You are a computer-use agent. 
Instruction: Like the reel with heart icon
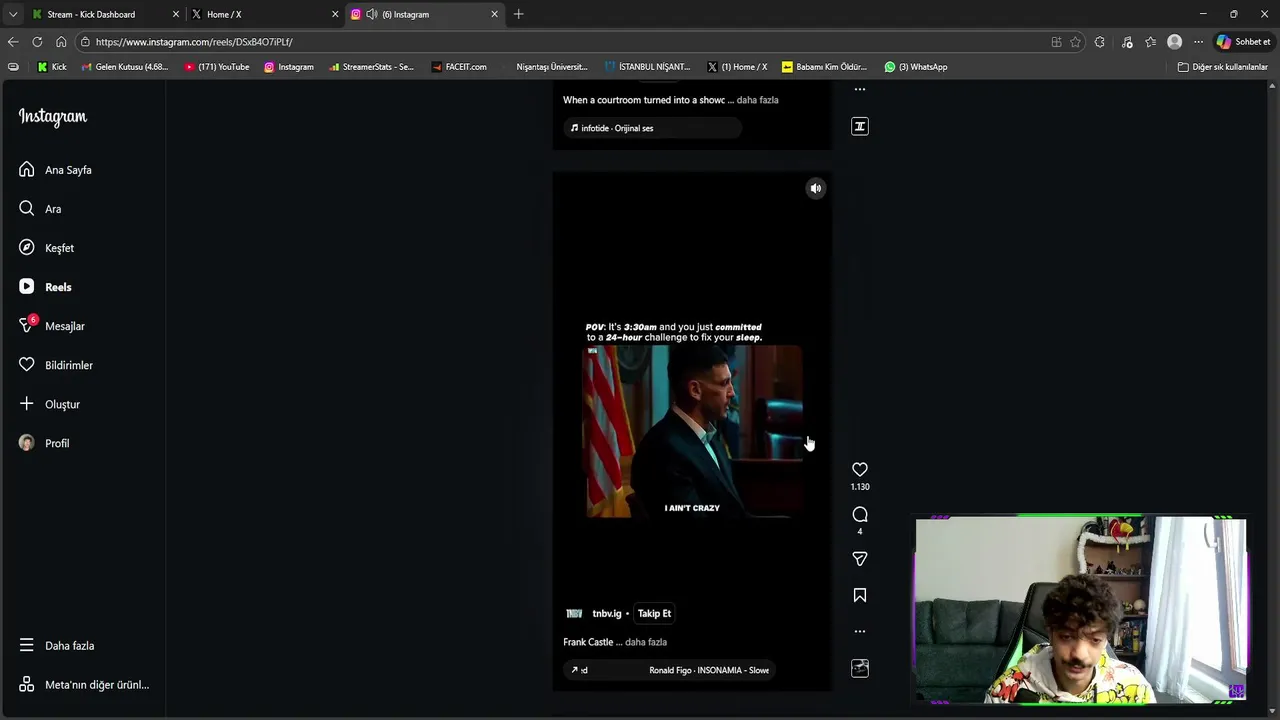860,469
